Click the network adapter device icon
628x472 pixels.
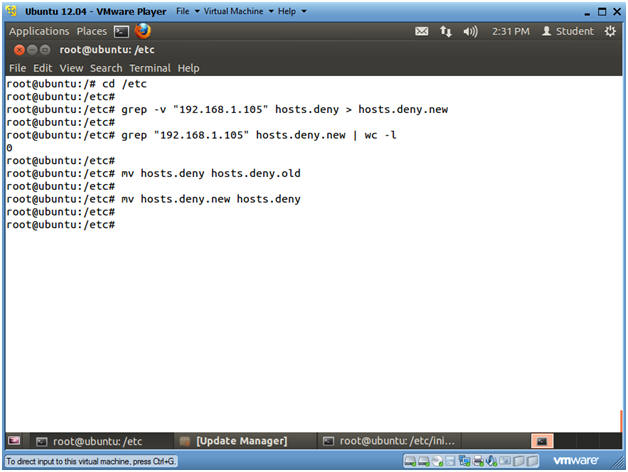(465, 461)
